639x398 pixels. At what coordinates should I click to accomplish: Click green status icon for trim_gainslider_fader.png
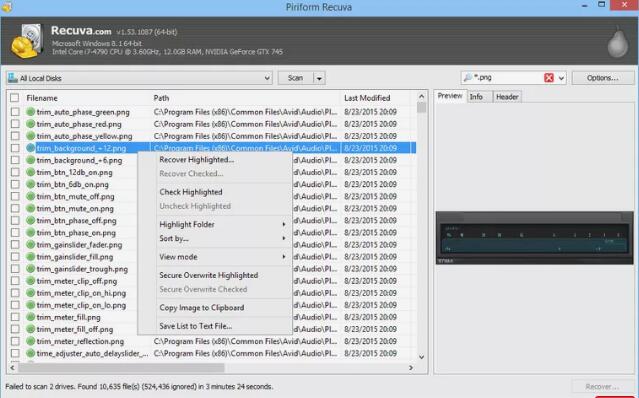click(30, 244)
